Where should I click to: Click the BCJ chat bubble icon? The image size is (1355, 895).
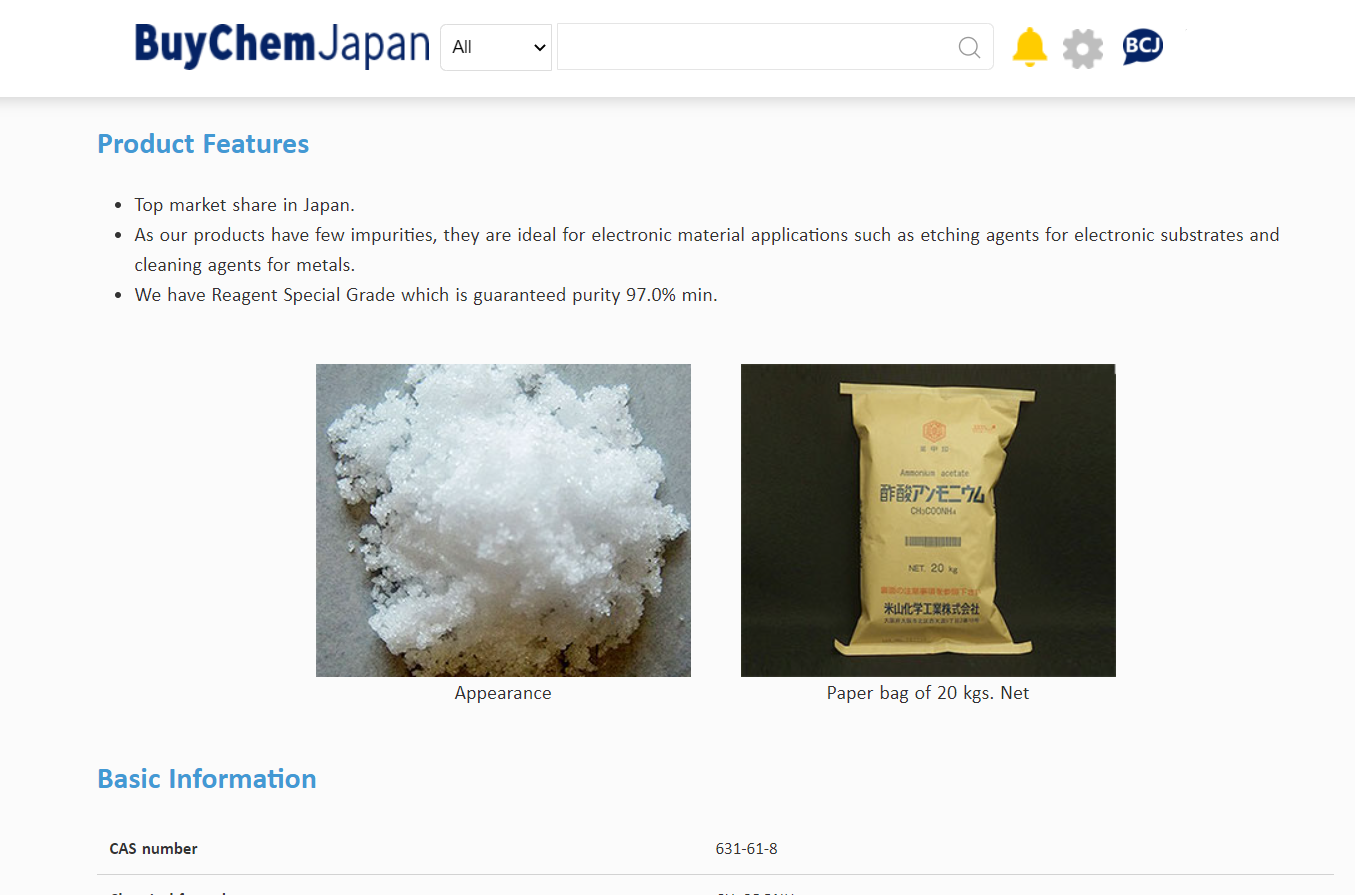(1142, 46)
